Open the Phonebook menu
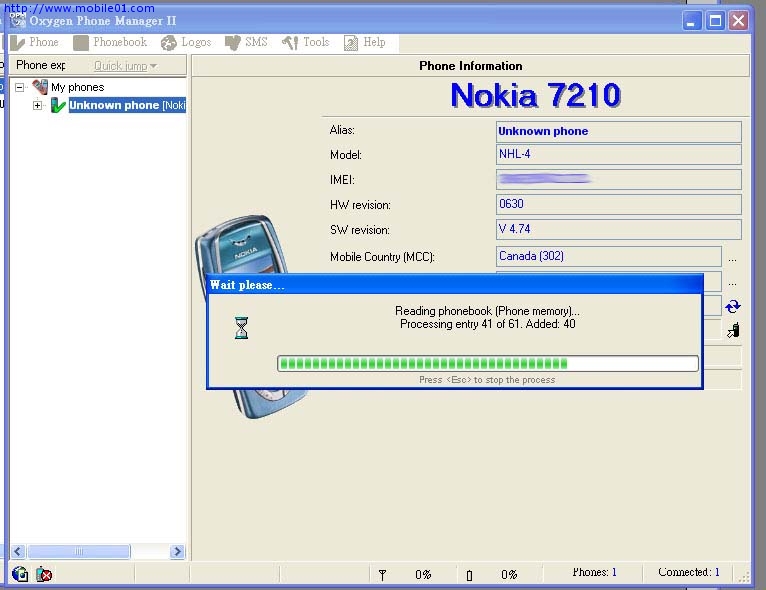Viewport: 766px width, 590px height. pos(110,42)
